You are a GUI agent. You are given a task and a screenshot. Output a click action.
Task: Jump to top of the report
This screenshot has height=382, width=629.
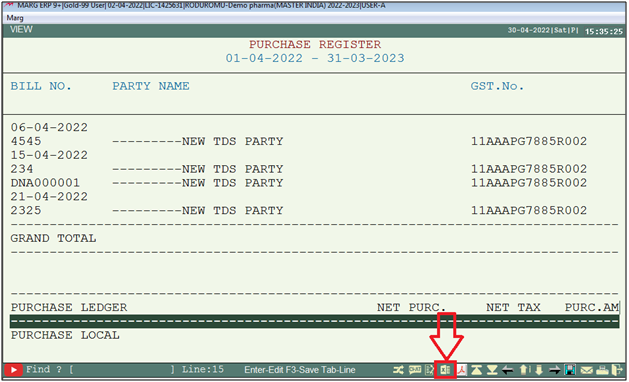coord(477,370)
